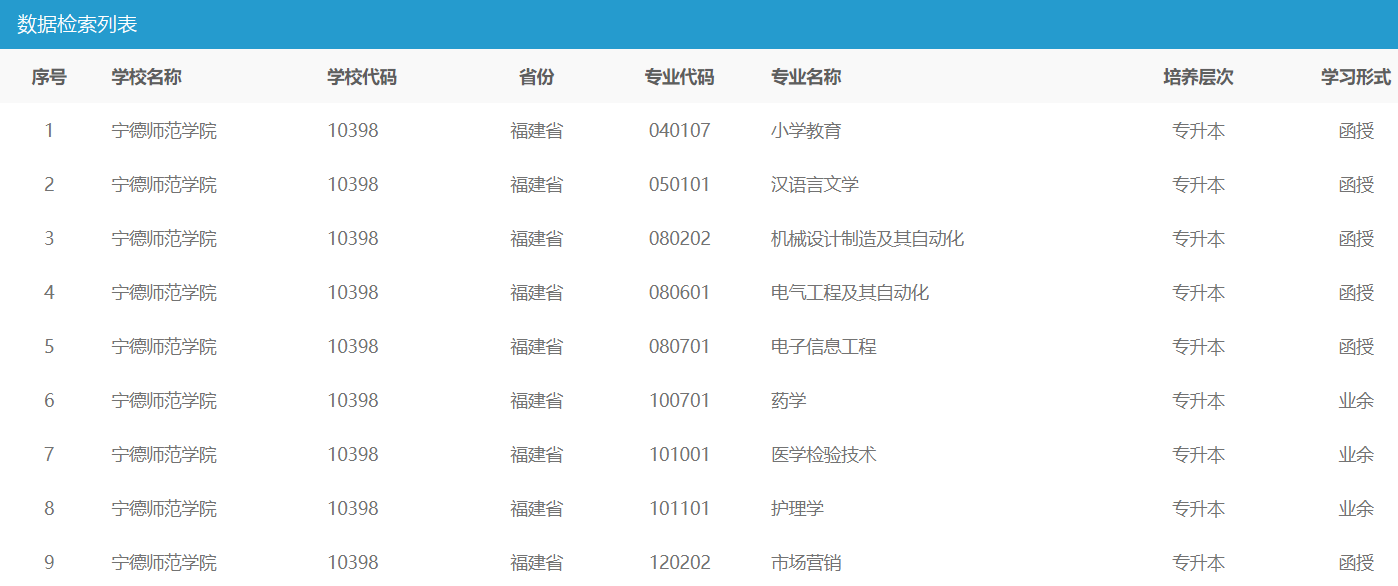The height and width of the screenshot is (586, 1398).
Task: Click row number 4 cell
Action: (49, 293)
